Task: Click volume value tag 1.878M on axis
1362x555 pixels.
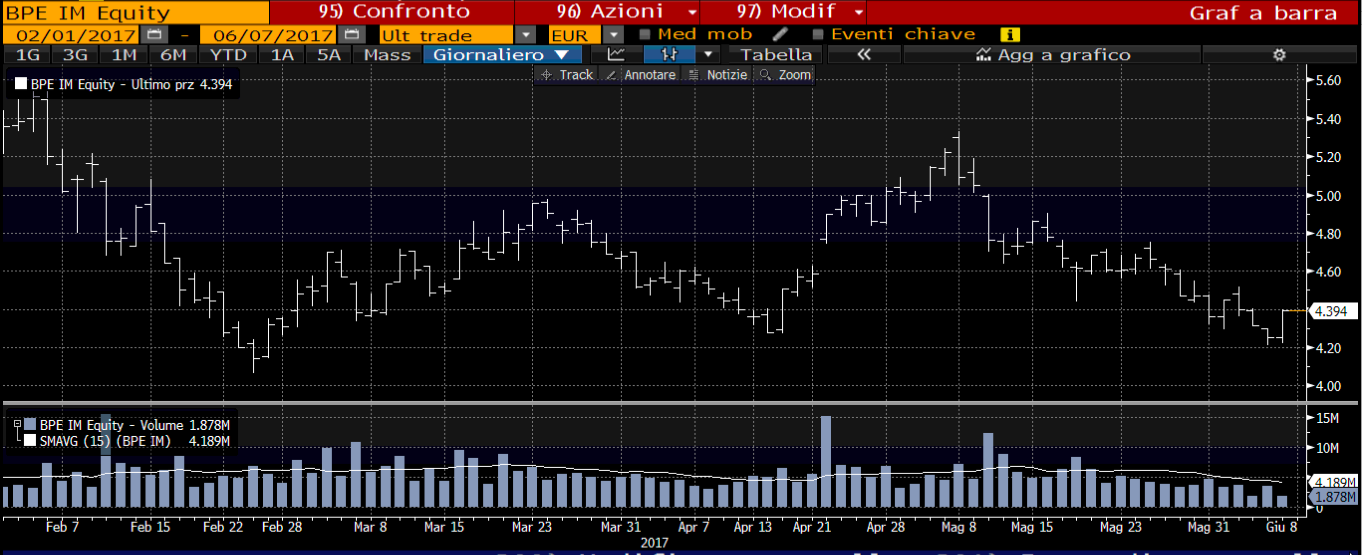Action: pyautogui.click(x=1335, y=497)
